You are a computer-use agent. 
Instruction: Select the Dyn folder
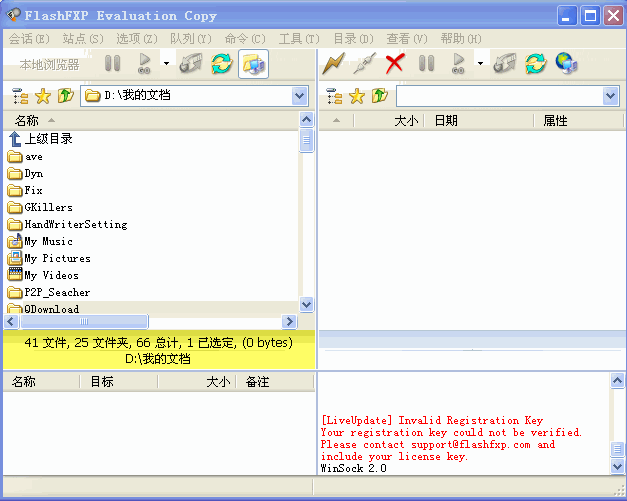(25, 174)
